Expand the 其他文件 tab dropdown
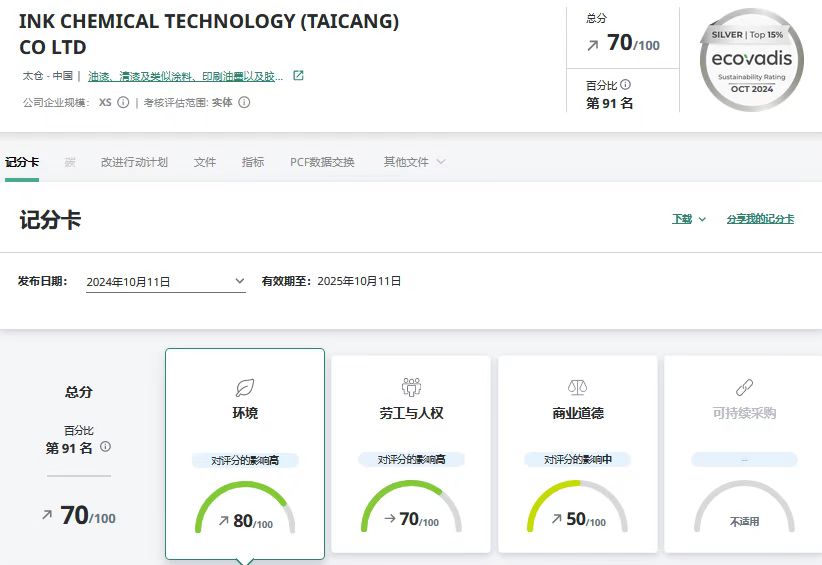The height and width of the screenshot is (565, 822). 414,162
